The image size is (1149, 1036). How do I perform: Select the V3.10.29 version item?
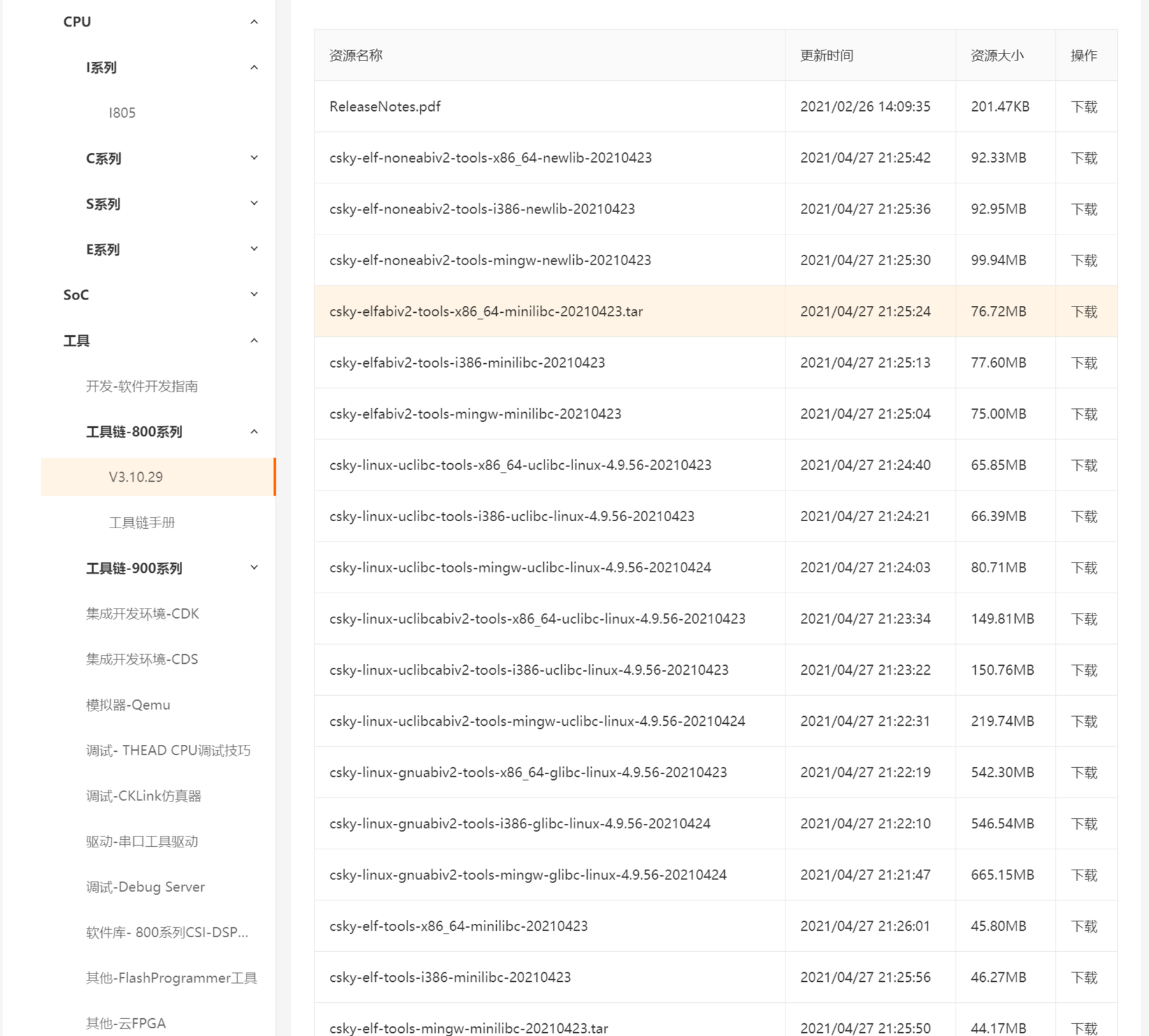(x=136, y=477)
